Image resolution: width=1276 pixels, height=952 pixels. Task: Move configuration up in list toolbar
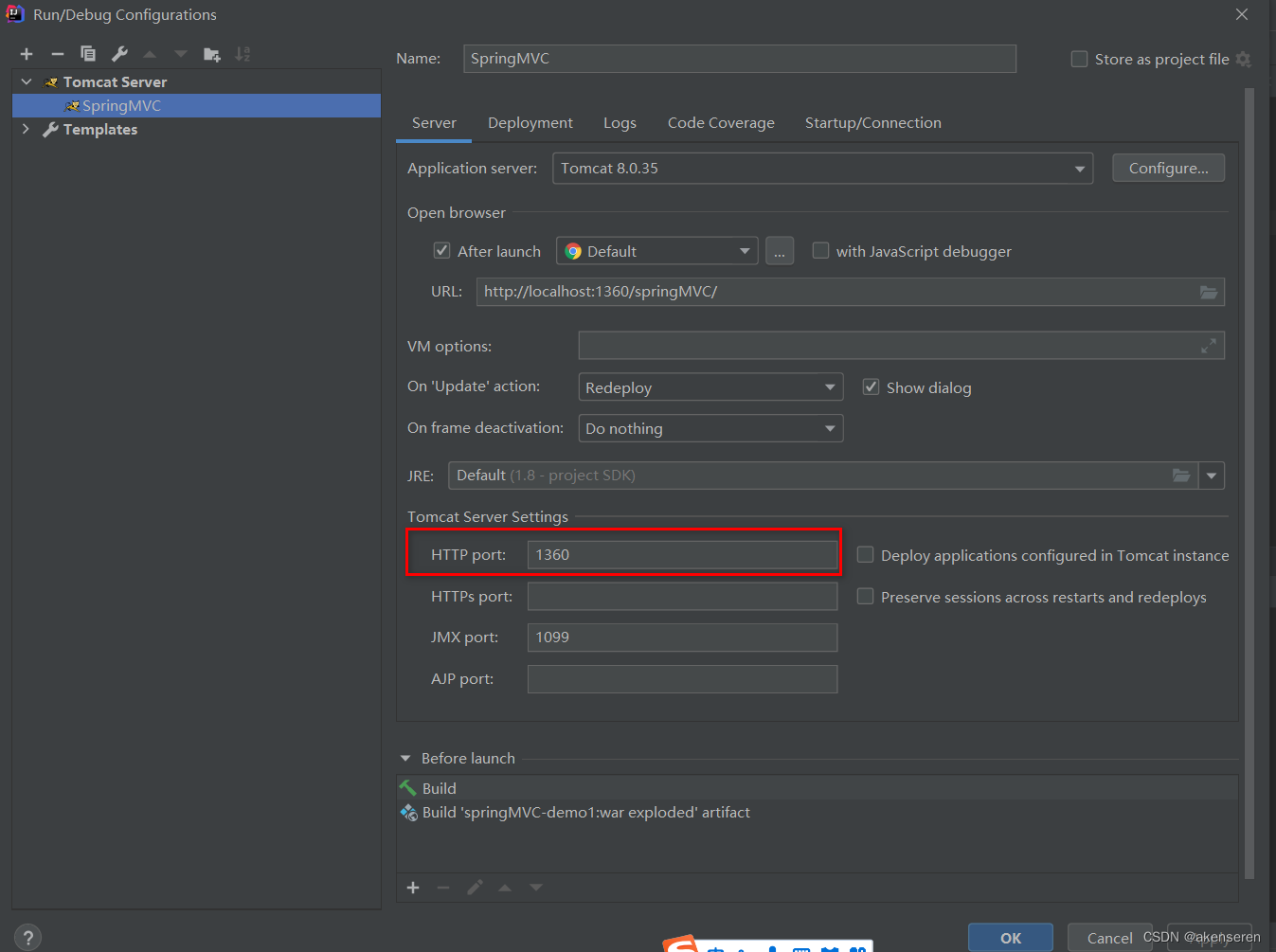150,54
